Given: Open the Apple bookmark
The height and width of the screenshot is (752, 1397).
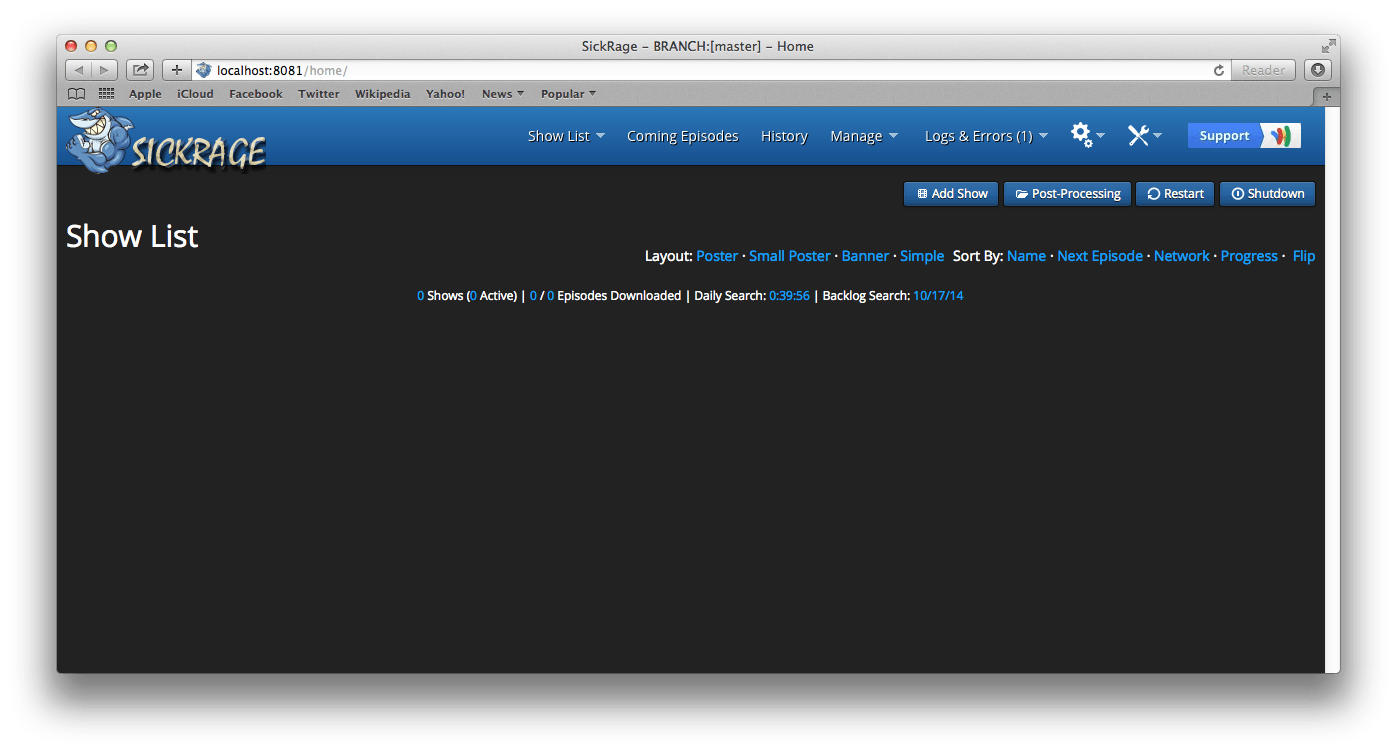Looking at the screenshot, I should (x=145, y=94).
